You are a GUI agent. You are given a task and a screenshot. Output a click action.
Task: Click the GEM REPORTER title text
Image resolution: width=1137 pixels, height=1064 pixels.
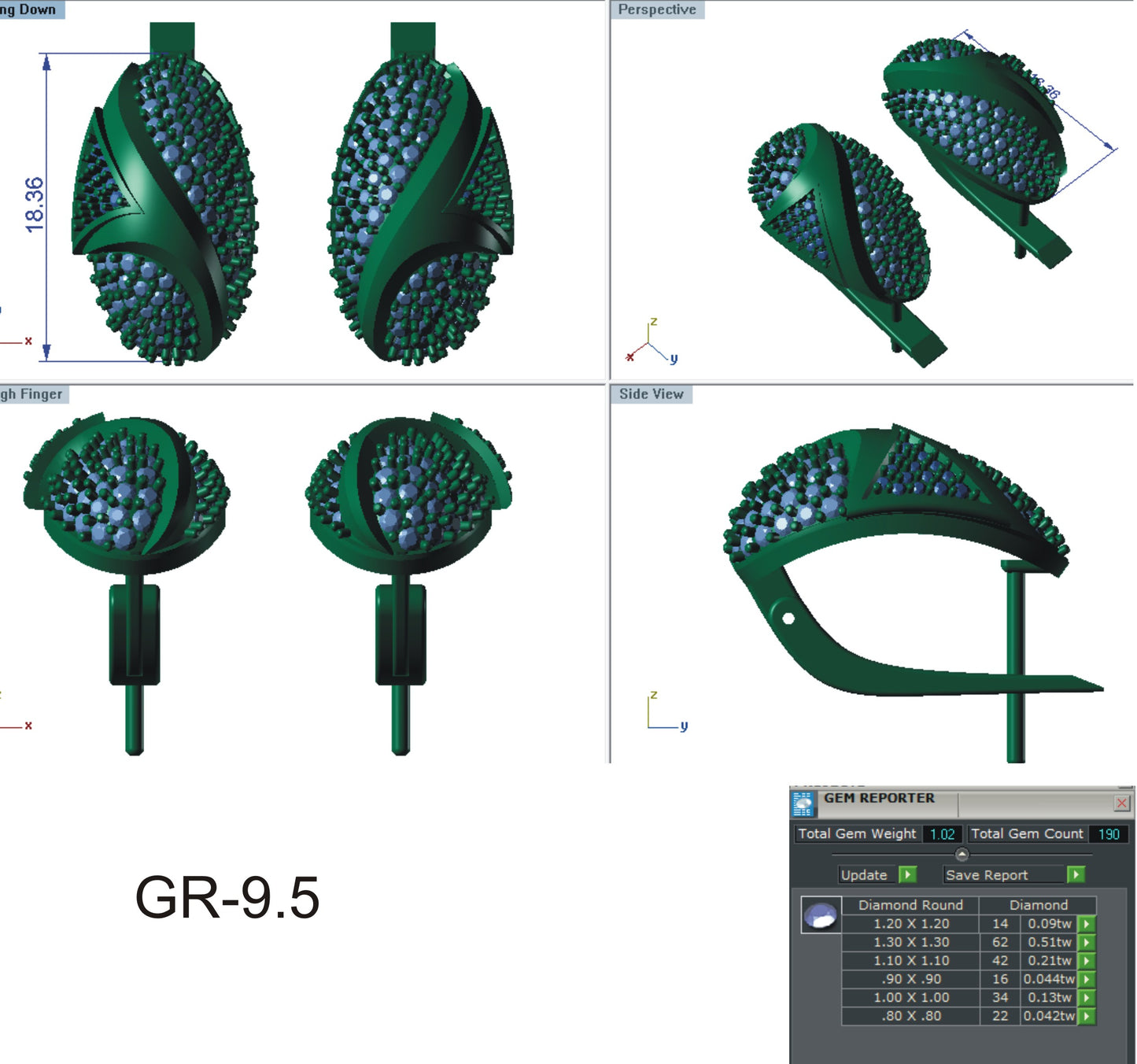pyautogui.click(x=879, y=798)
